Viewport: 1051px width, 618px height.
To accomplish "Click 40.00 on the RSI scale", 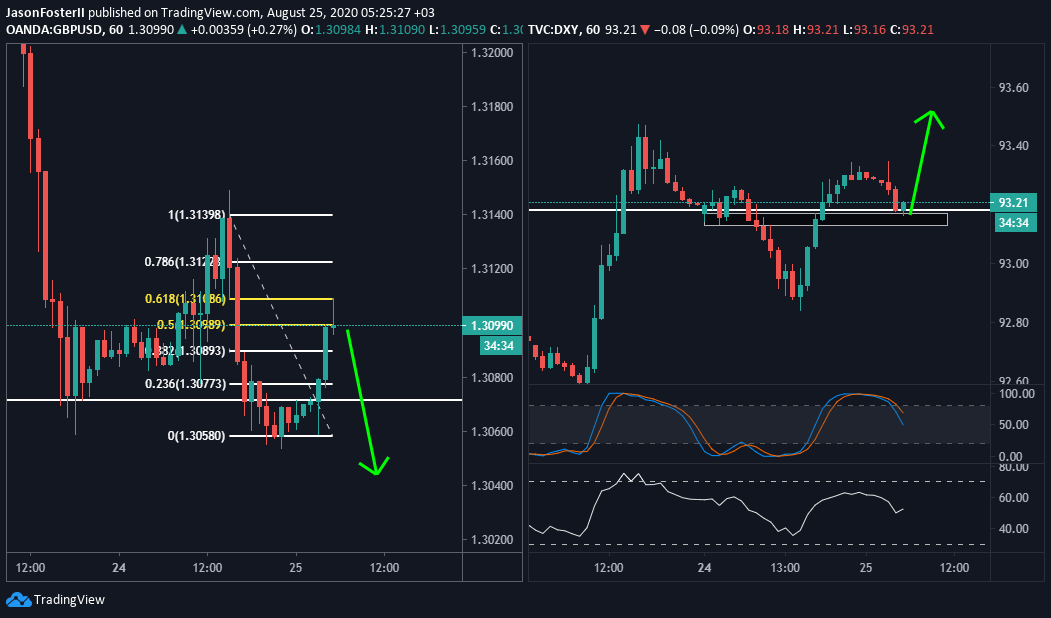I will pyautogui.click(x=1013, y=528).
